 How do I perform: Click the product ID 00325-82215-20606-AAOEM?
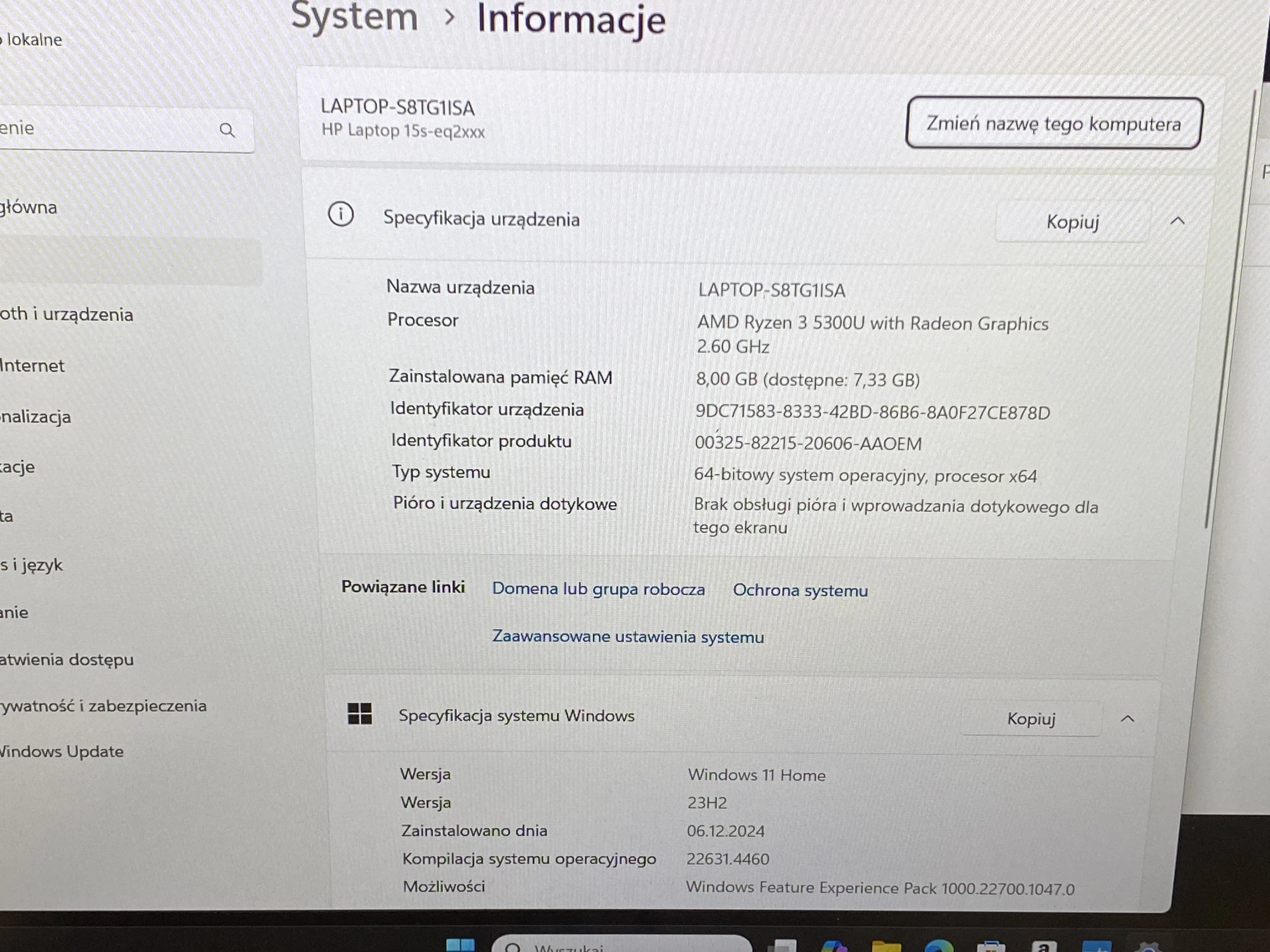808,444
